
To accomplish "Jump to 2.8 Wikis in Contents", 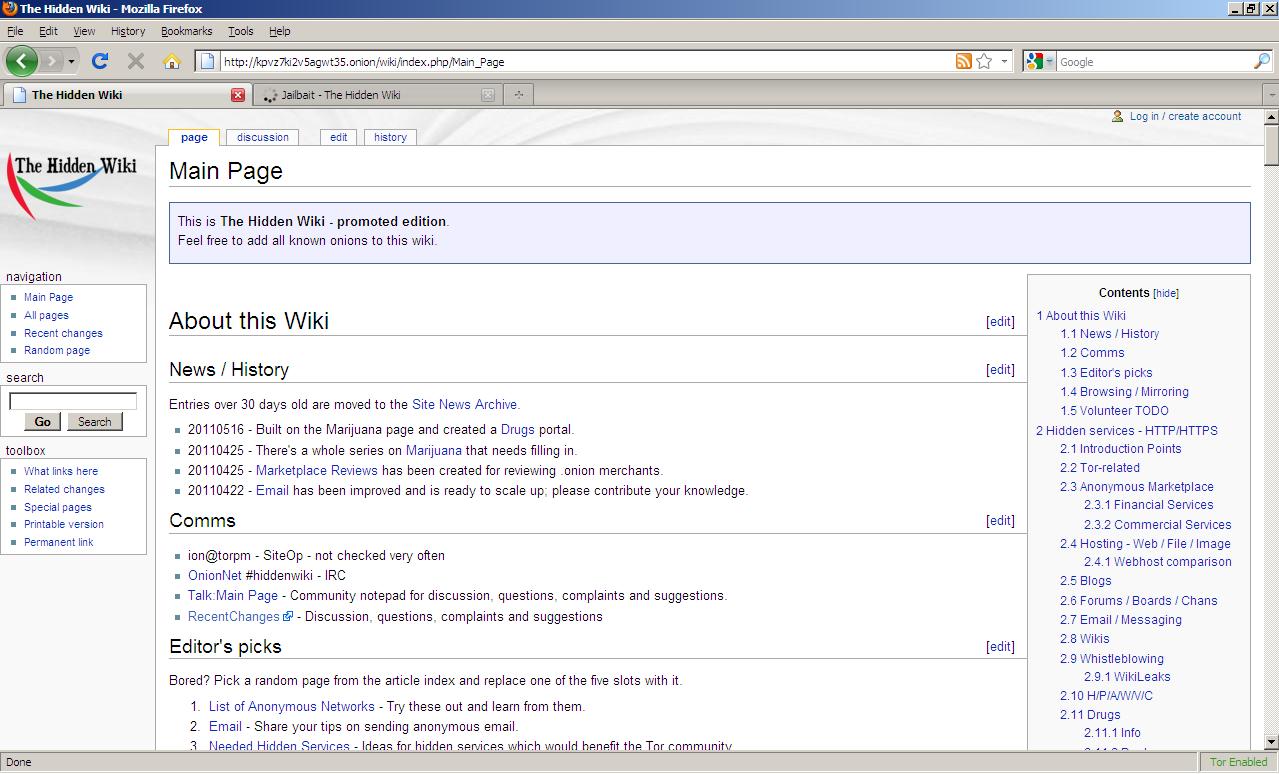I will click(x=1085, y=639).
